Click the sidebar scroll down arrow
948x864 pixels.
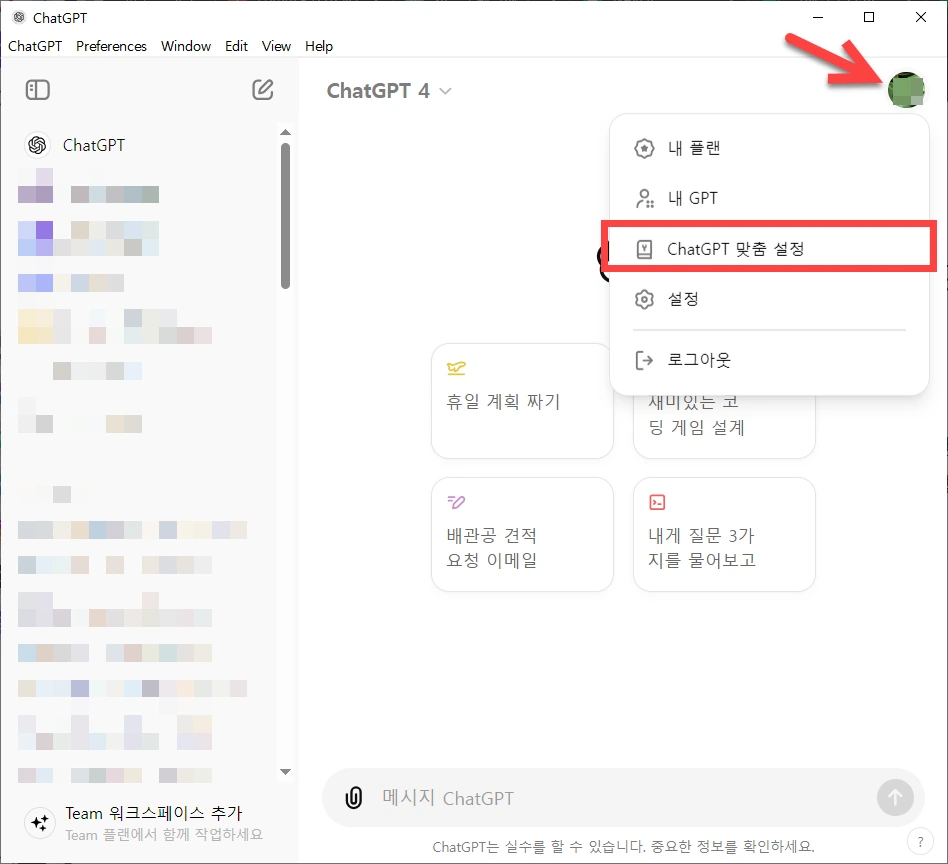(285, 771)
